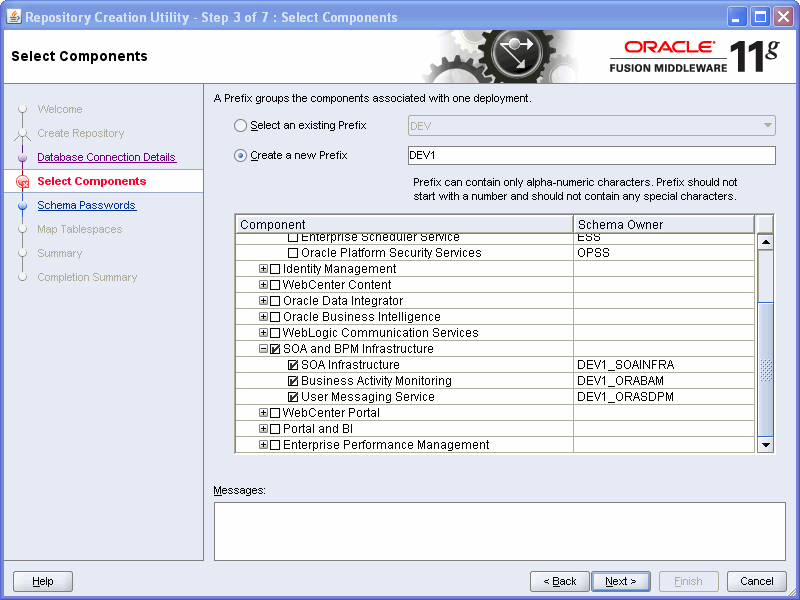The width and height of the screenshot is (800, 600).
Task: Expand the Enterprise Performance Management node
Action: pos(263,444)
